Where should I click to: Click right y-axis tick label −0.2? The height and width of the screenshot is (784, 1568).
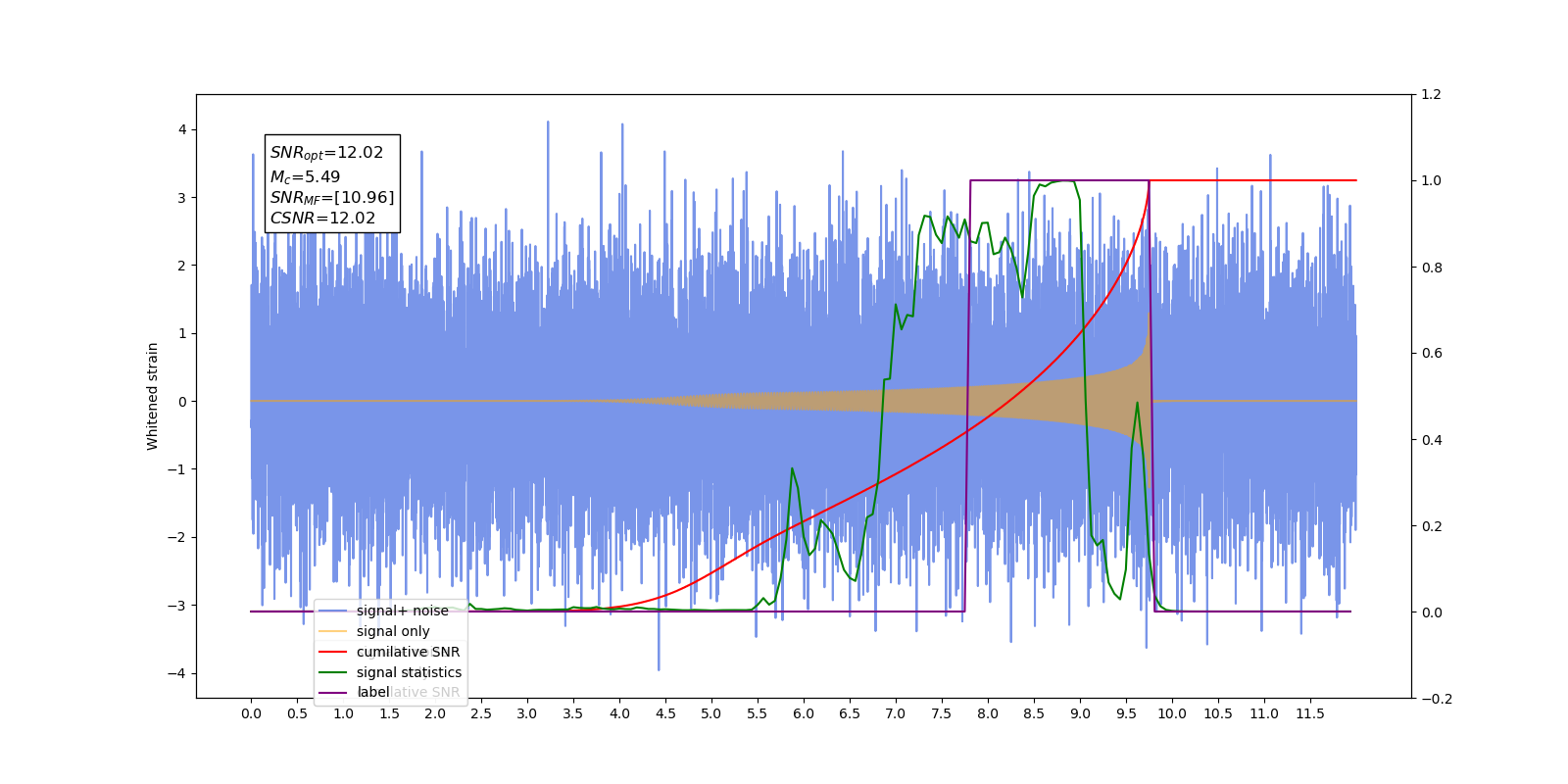(1437, 699)
